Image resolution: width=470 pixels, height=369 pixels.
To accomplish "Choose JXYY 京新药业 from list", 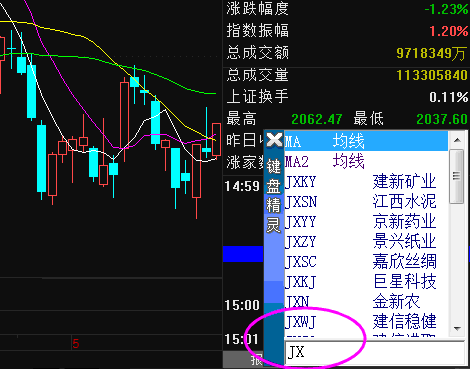I will click(x=366, y=222).
